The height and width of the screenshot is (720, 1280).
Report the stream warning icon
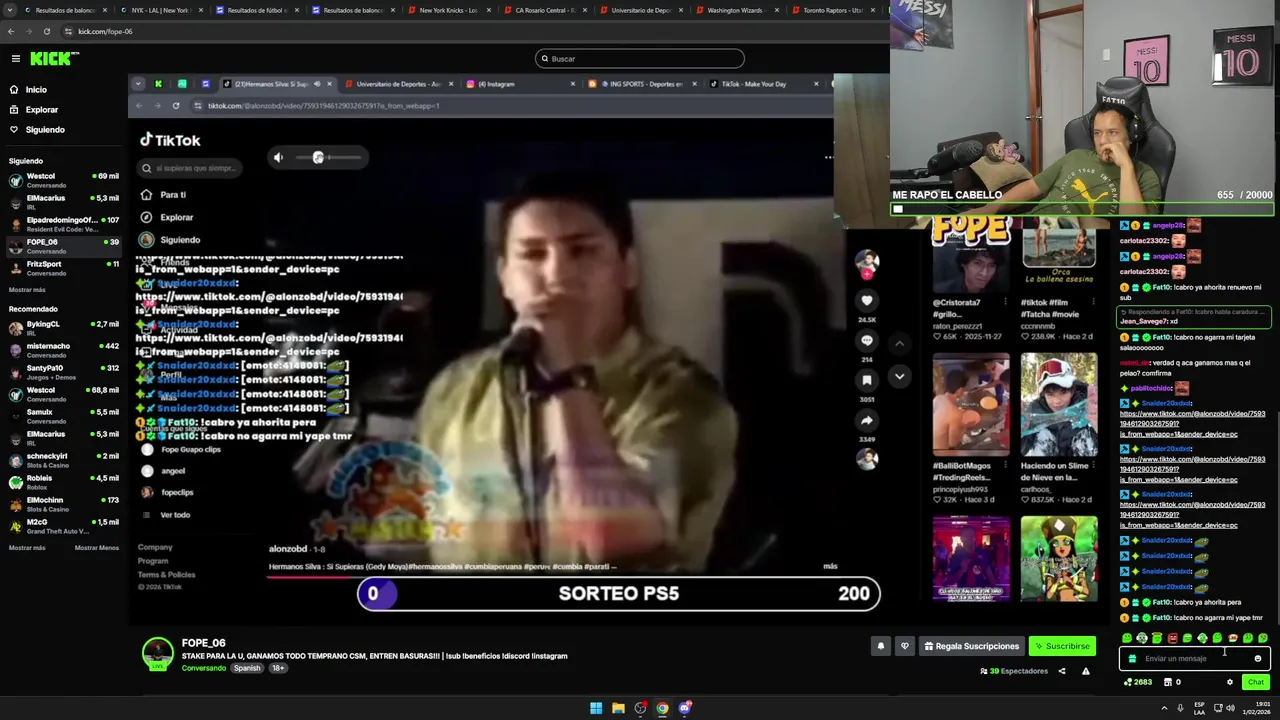pos(1085,671)
